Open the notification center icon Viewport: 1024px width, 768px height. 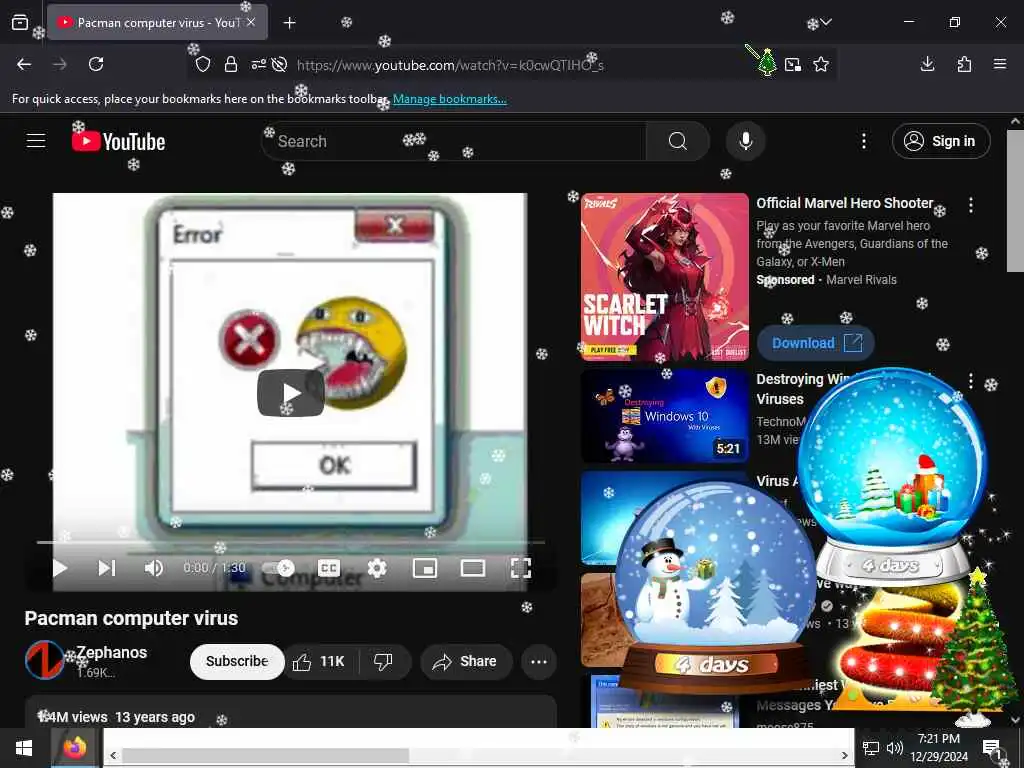(993, 748)
